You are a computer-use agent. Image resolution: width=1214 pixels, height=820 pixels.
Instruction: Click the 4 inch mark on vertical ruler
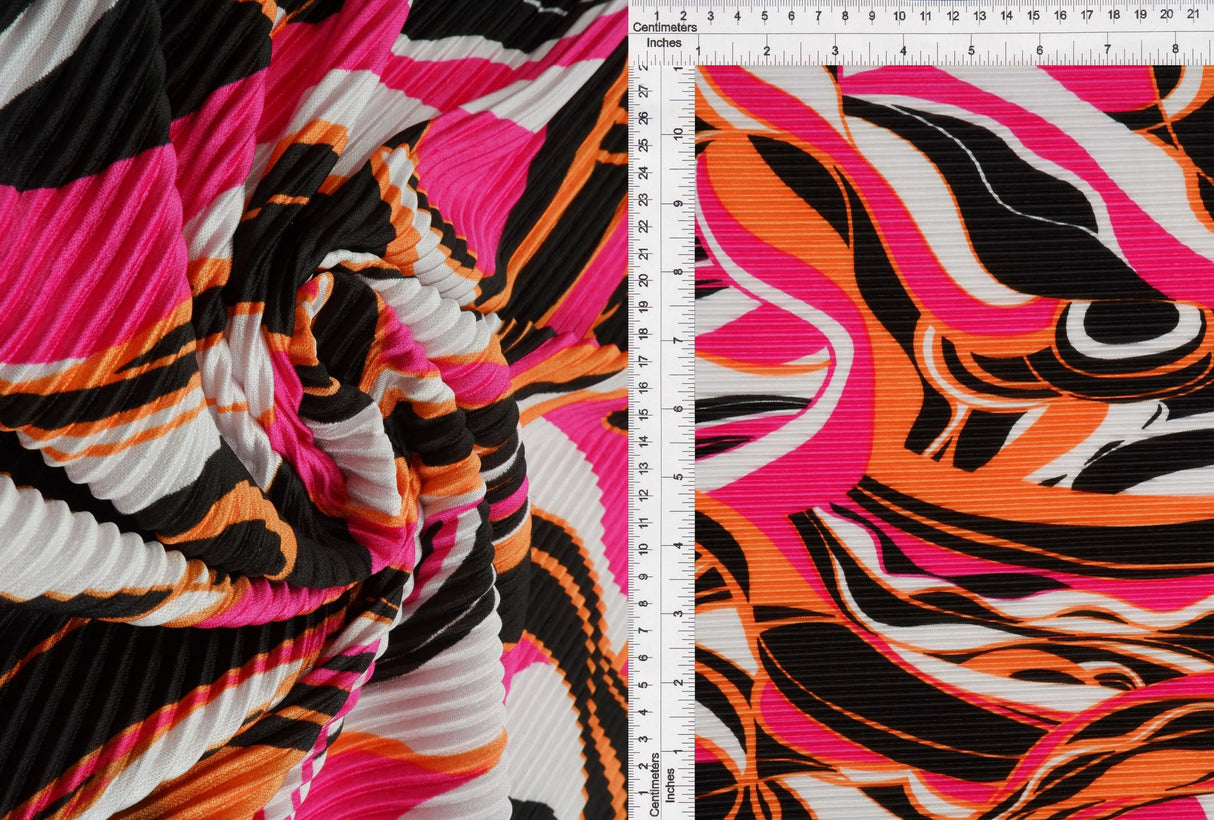tap(679, 548)
